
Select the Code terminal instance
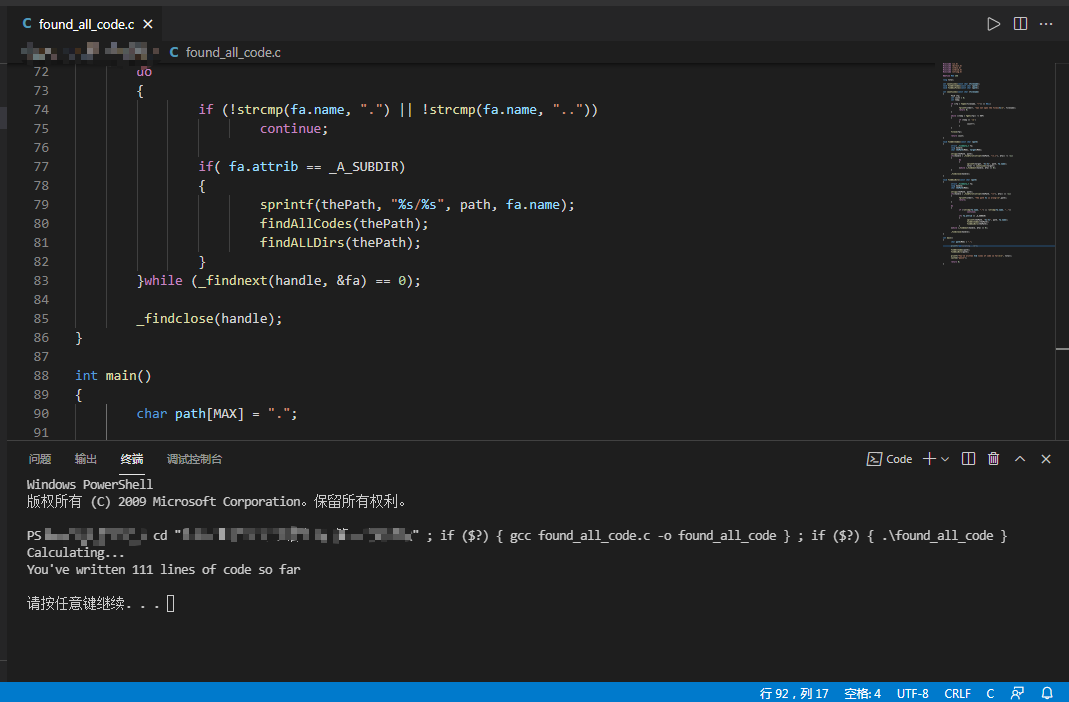pos(889,459)
